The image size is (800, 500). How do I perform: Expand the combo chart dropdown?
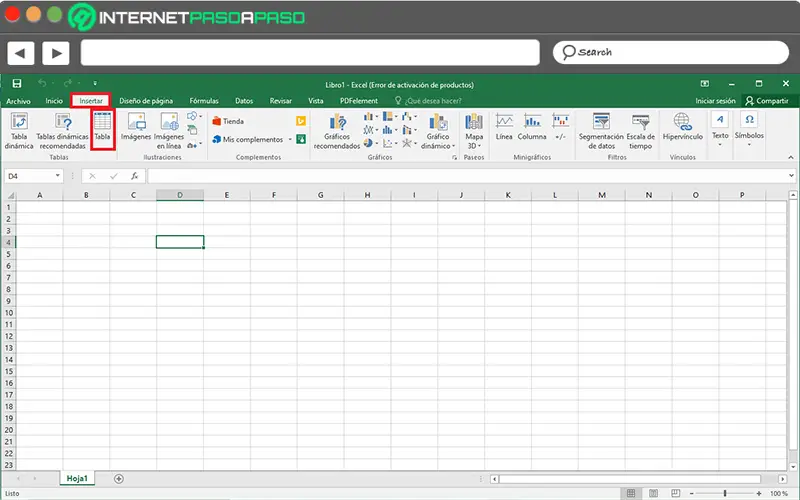[415, 130]
